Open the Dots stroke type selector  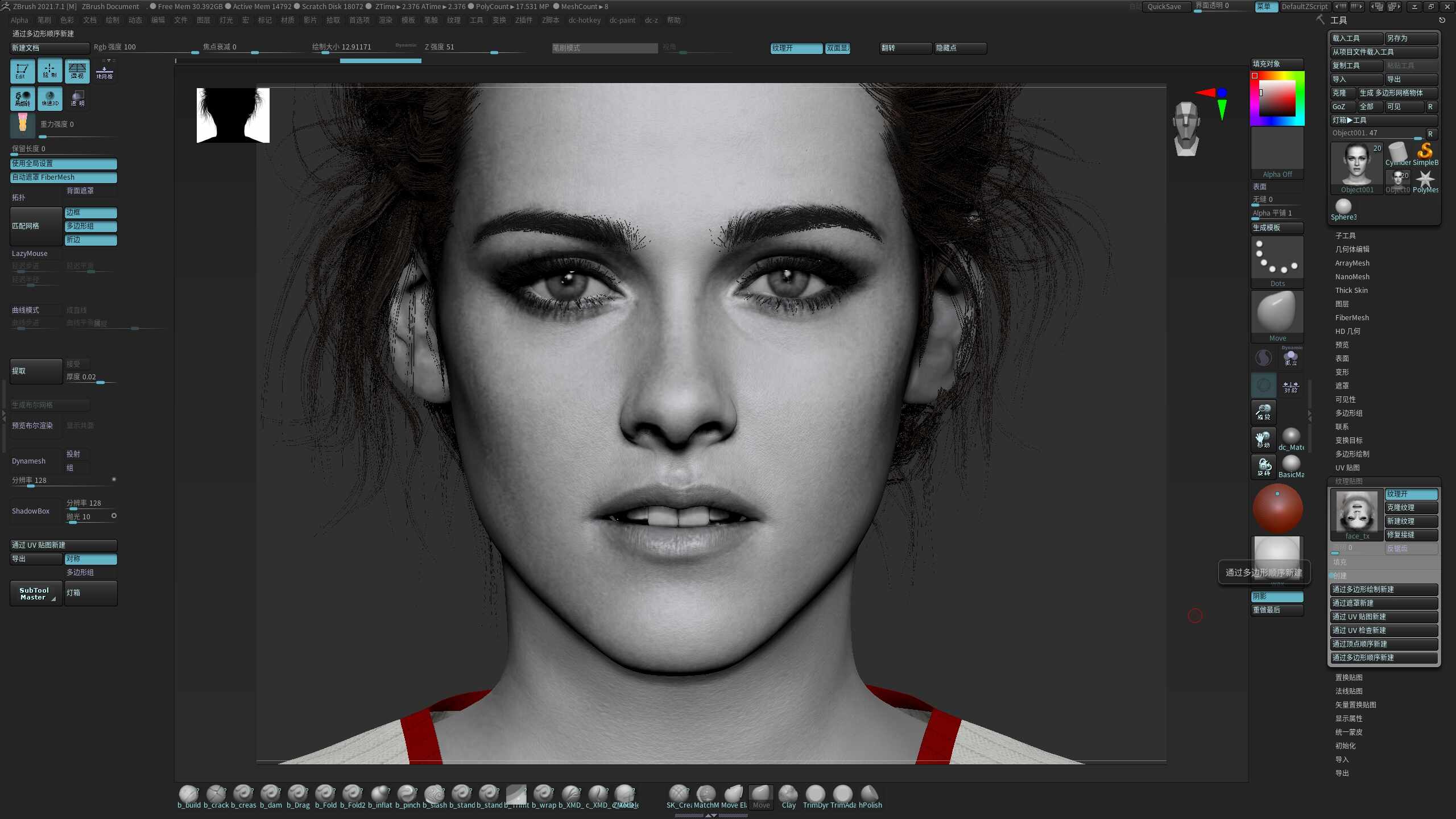[x=1277, y=262]
